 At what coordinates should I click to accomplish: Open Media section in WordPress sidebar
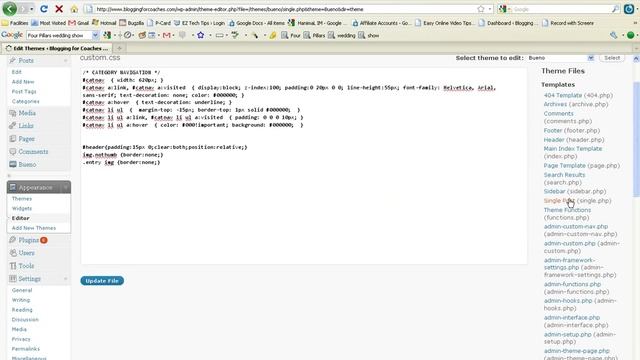(x=27, y=113)
